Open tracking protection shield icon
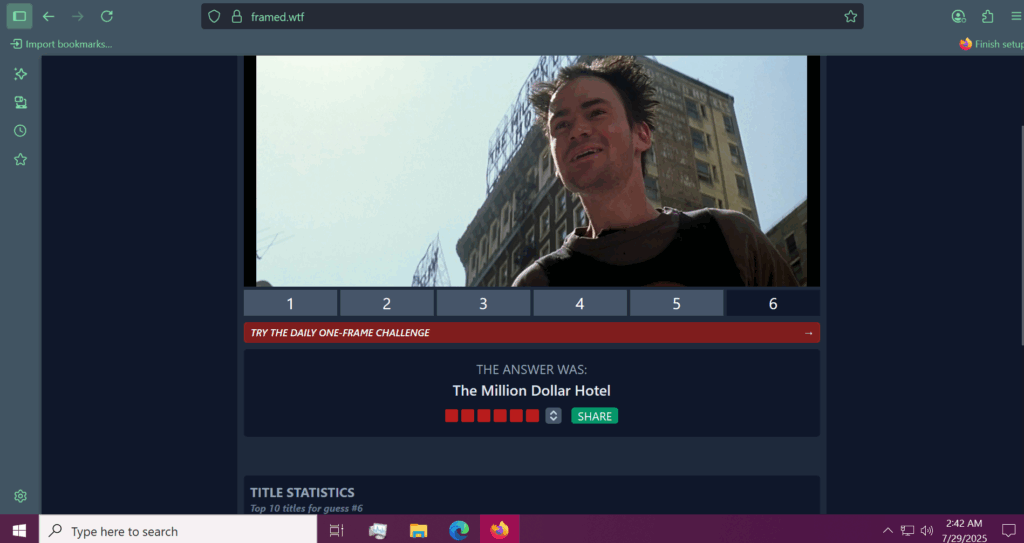The width and height of the screenshot is (1024, 543). tap(213, 16)
